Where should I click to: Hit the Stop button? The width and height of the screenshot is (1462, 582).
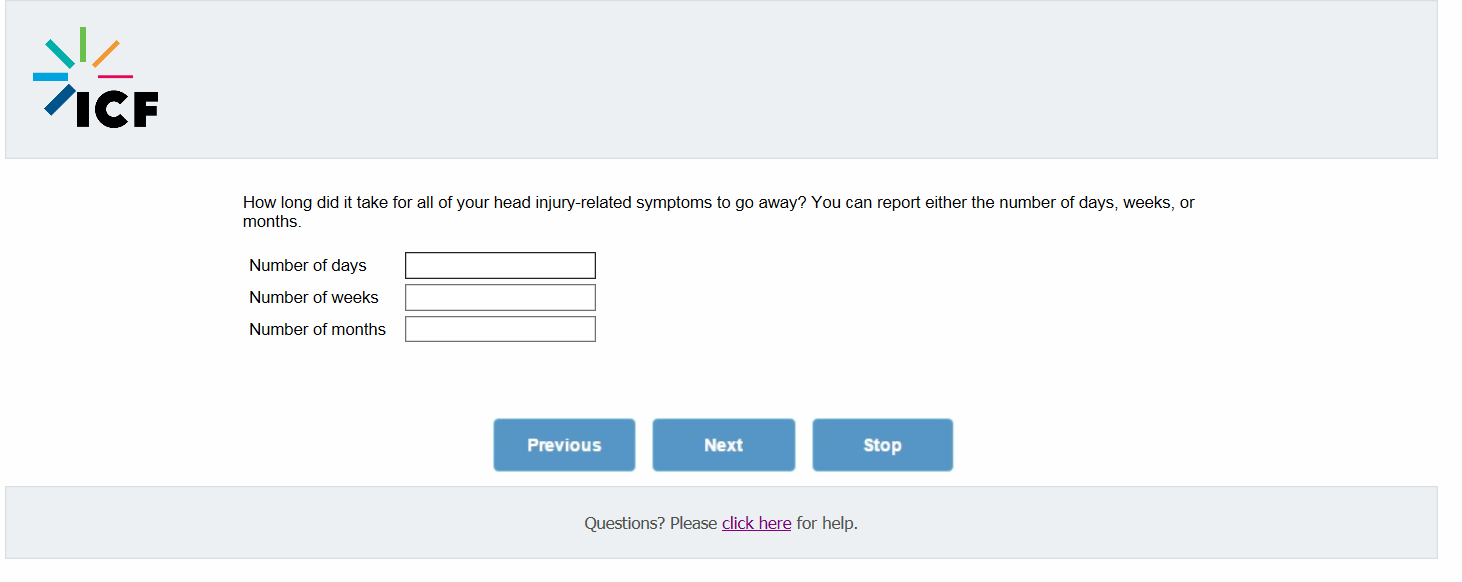(x=882, y=445)
